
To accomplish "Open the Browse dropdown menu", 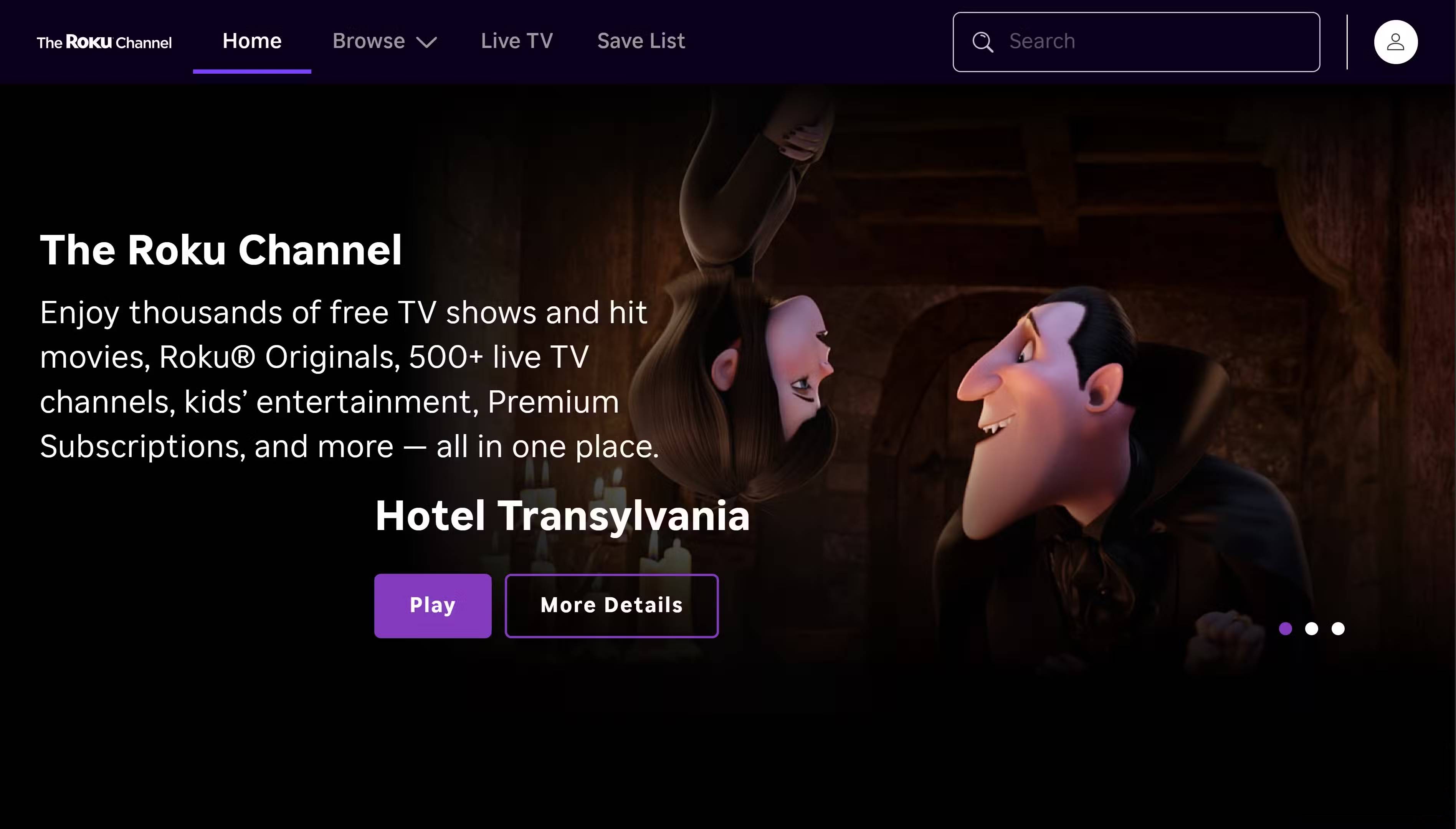I will (x=384, y=41).
